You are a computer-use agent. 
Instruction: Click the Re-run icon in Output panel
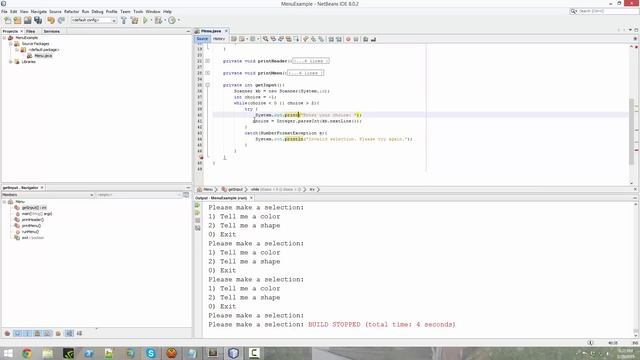pos(198,206)
